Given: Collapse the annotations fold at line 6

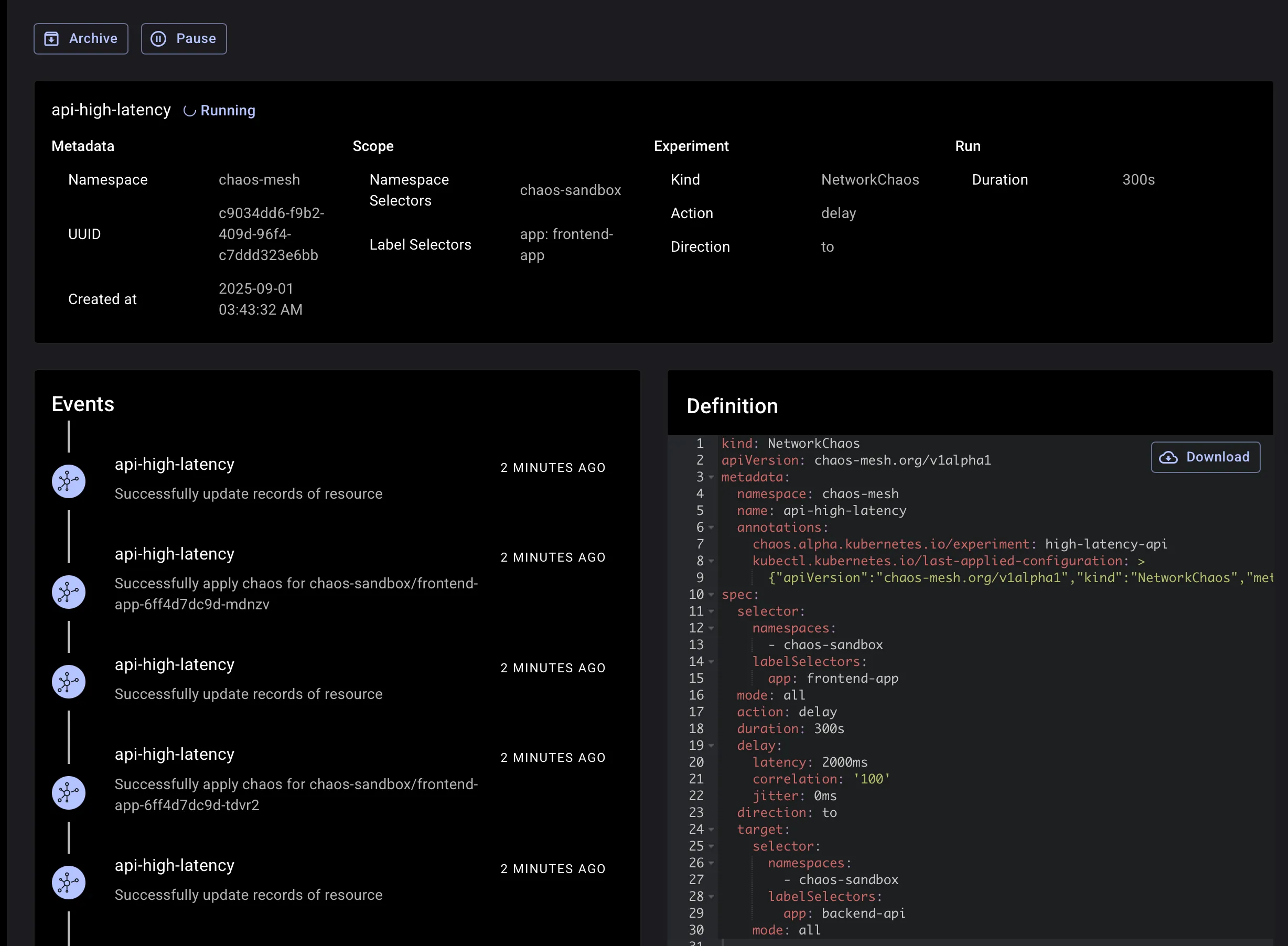Looking at the screenshot, I should (711, 528).
